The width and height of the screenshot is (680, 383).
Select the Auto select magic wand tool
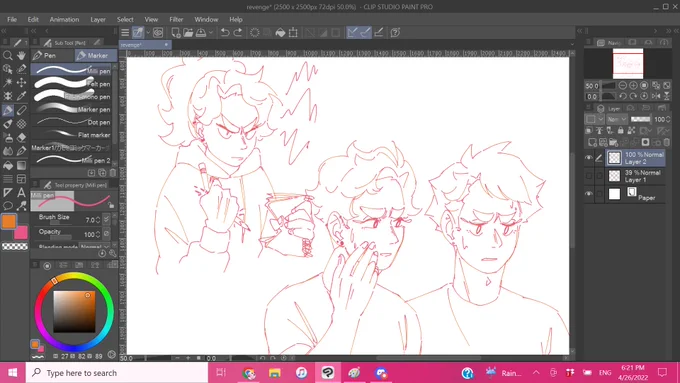click(x=8, y=82)
